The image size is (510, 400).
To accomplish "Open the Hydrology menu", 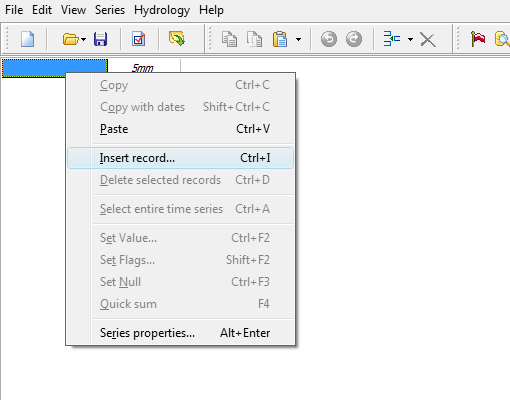I will tap(162, 10).
